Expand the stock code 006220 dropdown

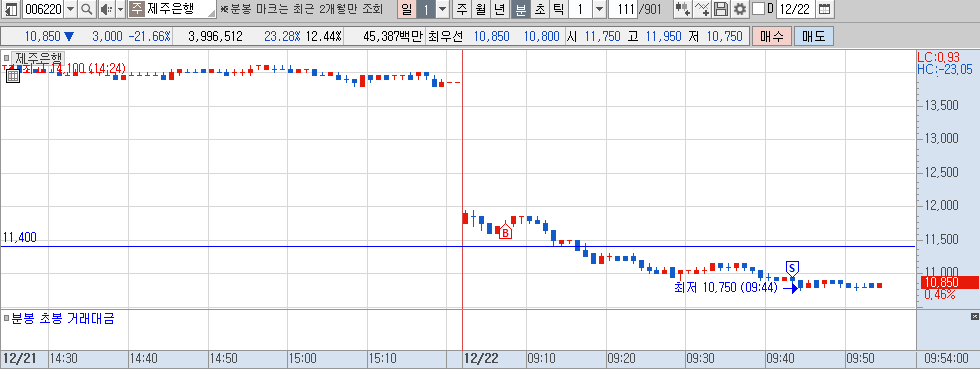click(x=70, y=9)
